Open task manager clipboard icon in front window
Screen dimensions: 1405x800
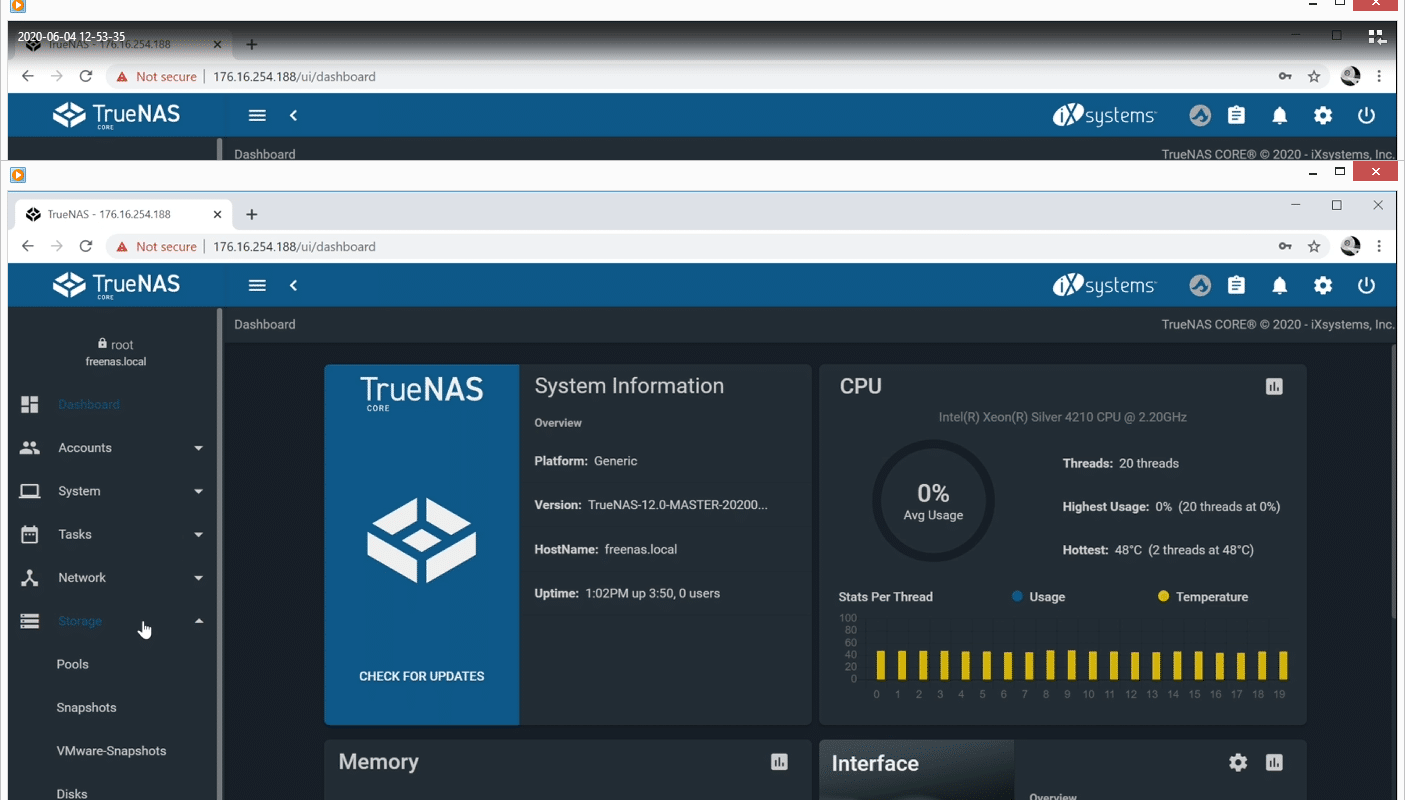(x=1237, y=285)
